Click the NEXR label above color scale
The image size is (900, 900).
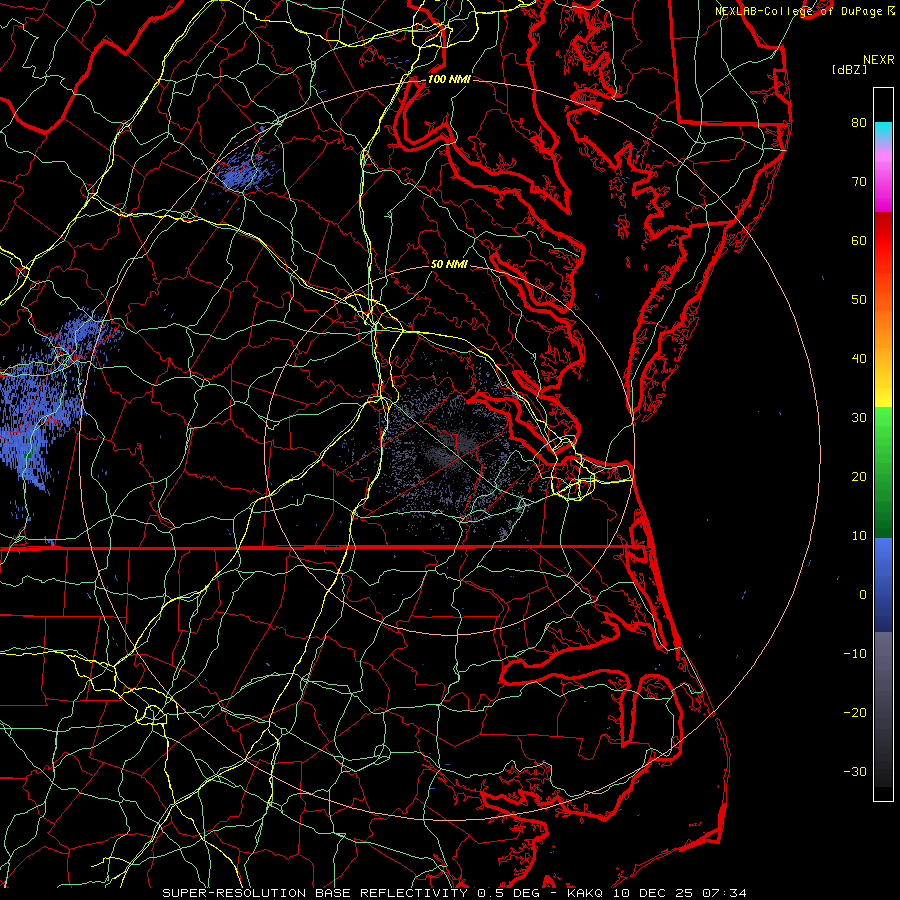click(878, 60)
